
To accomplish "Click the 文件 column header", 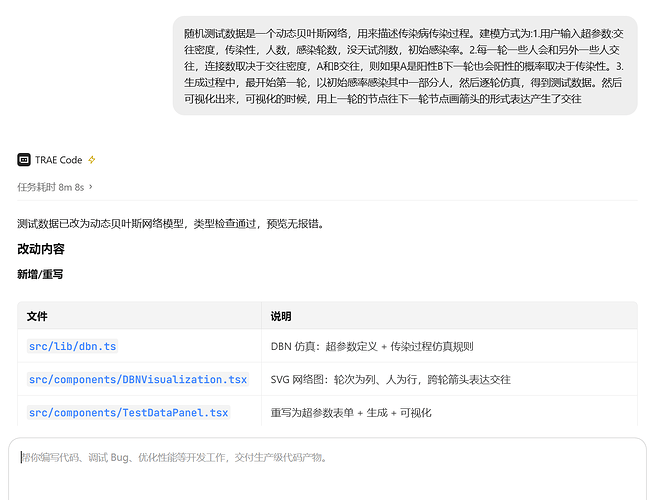I will [x=37, y=316].
